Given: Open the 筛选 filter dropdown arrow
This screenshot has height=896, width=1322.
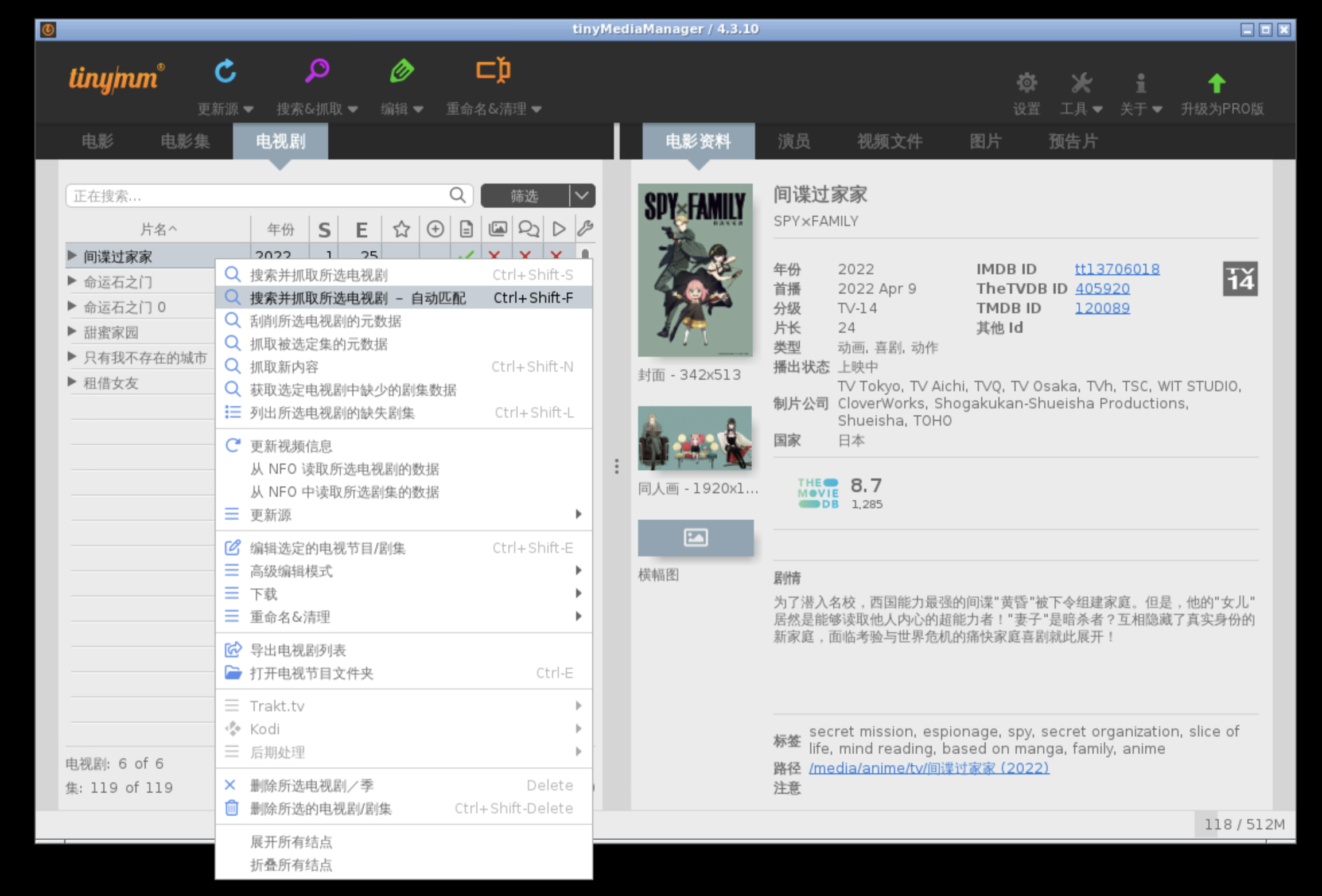Looking at the screenshot, I should pyautogui.click(x=582, y=196).
